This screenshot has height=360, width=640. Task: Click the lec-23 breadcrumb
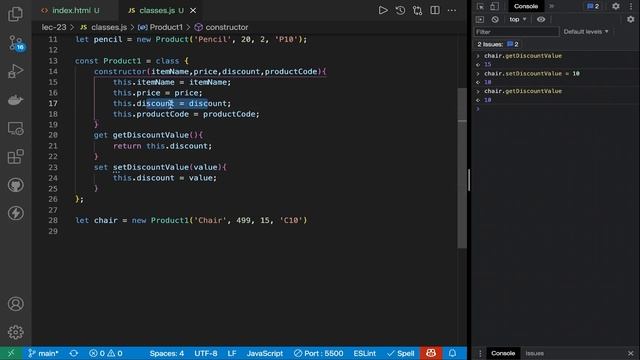point(54,27)
